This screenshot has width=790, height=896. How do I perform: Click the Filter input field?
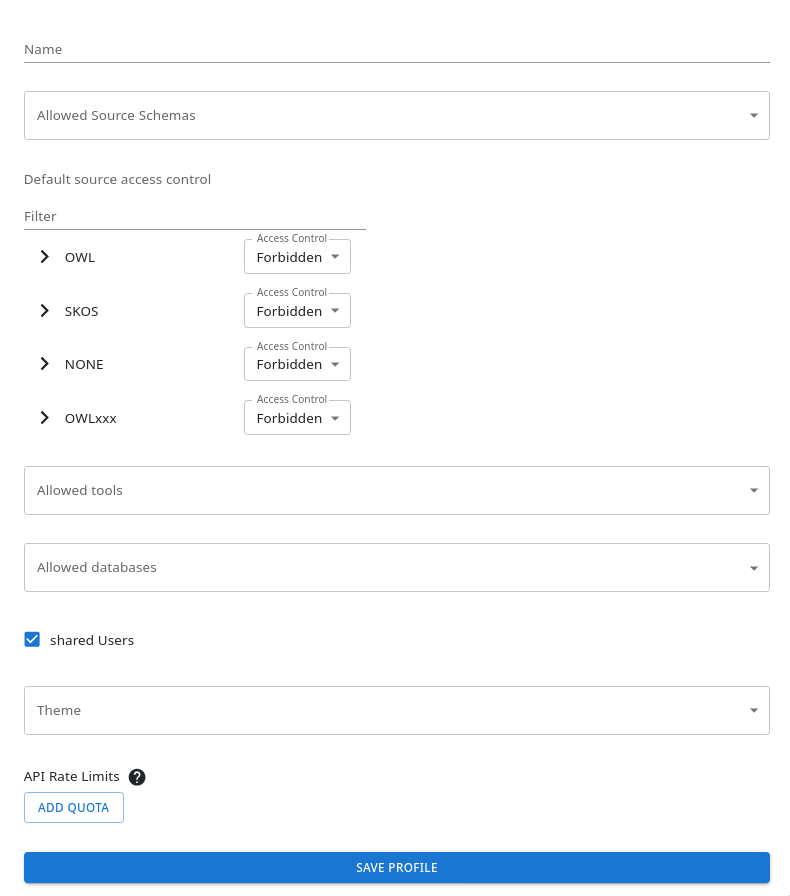click(195, 217)
